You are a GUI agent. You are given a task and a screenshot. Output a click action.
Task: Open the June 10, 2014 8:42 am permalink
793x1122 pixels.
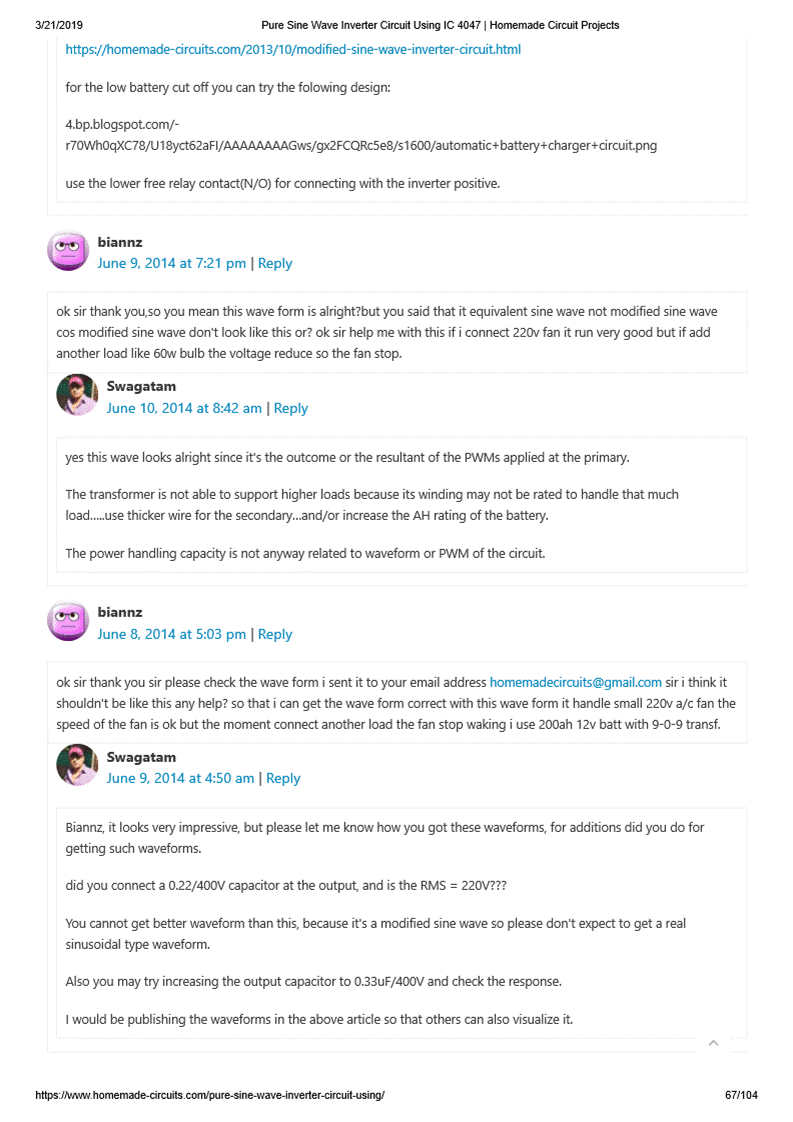pos(184,408)
